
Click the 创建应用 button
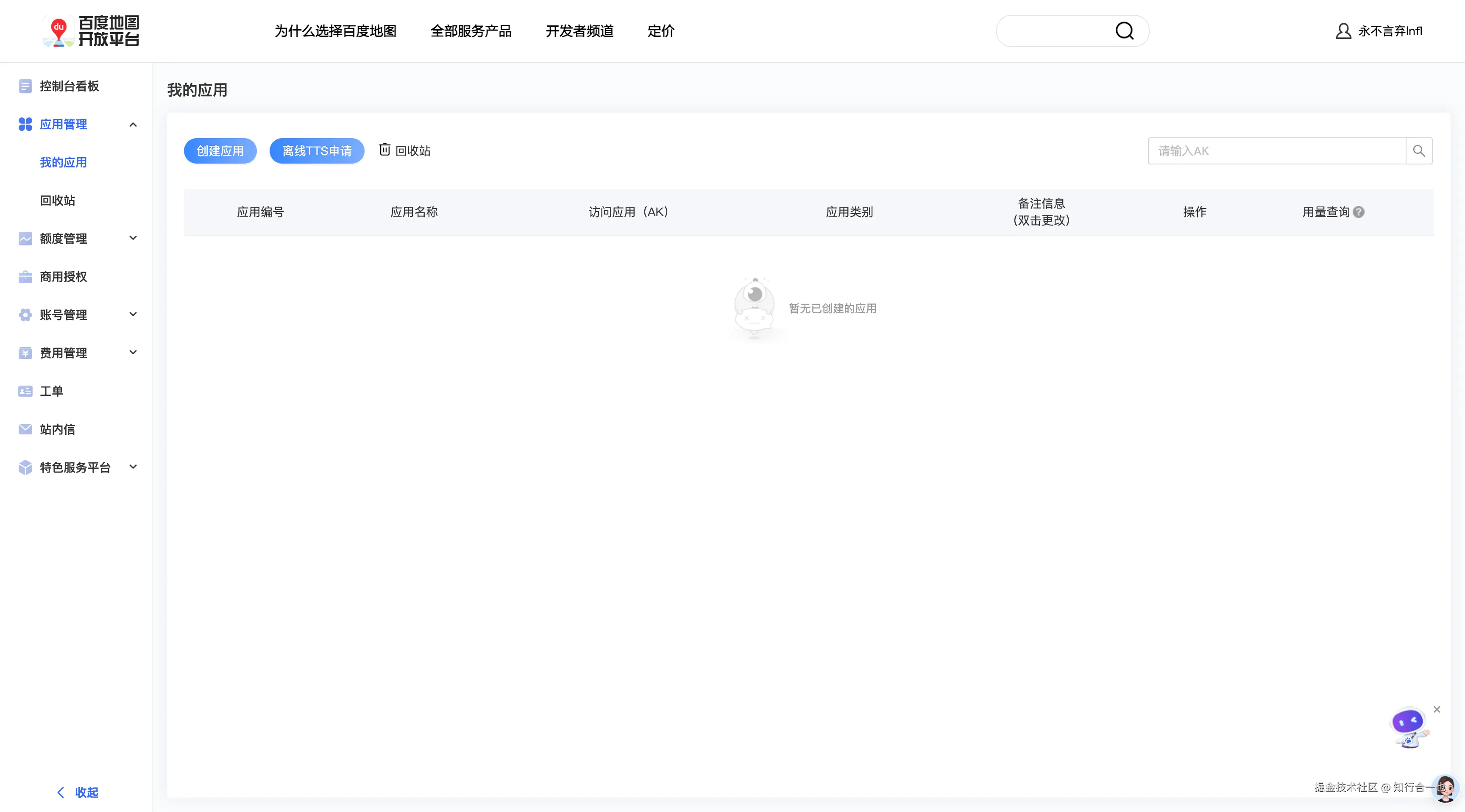[220, 151]
